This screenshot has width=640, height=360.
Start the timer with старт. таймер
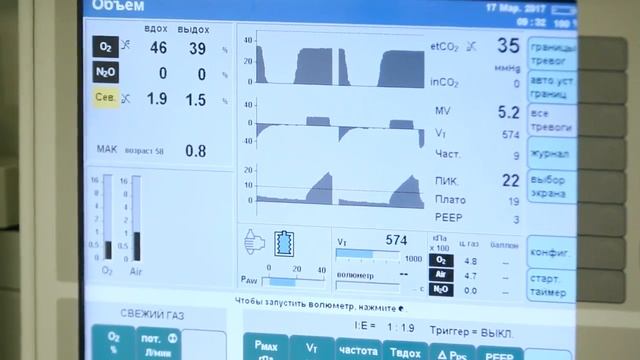(552, 285)
